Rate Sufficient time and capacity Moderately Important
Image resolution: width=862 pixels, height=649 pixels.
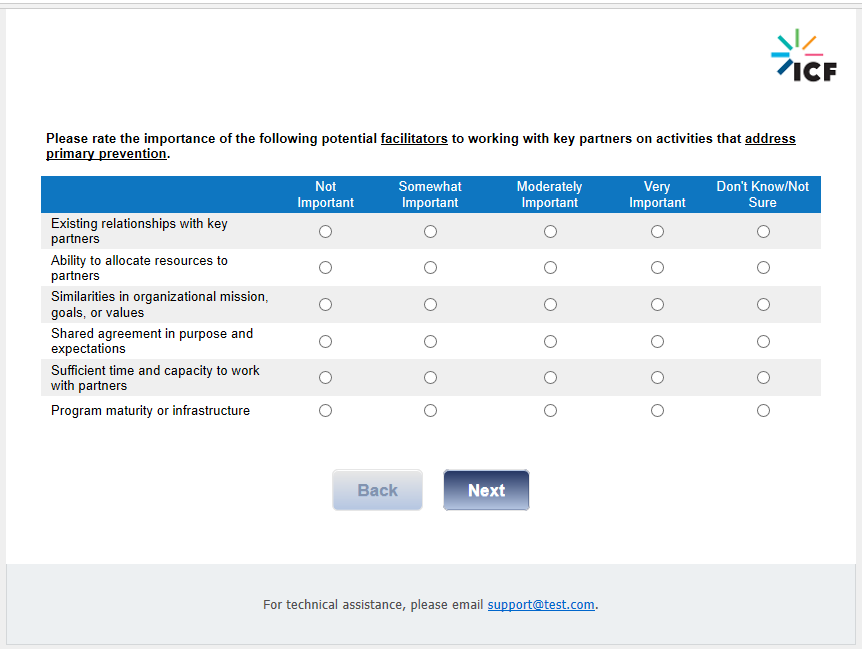(x=550, y=378)
